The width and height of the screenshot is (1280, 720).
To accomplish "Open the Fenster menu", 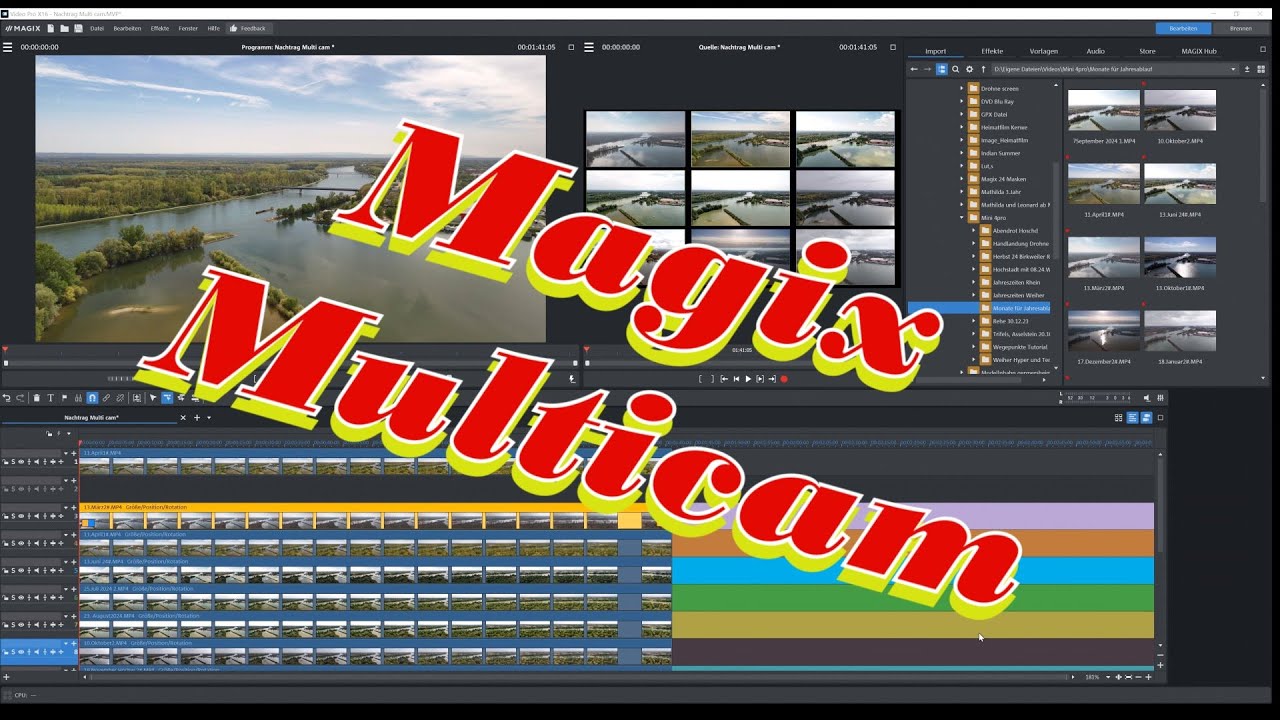I will (x=188, y=28).
